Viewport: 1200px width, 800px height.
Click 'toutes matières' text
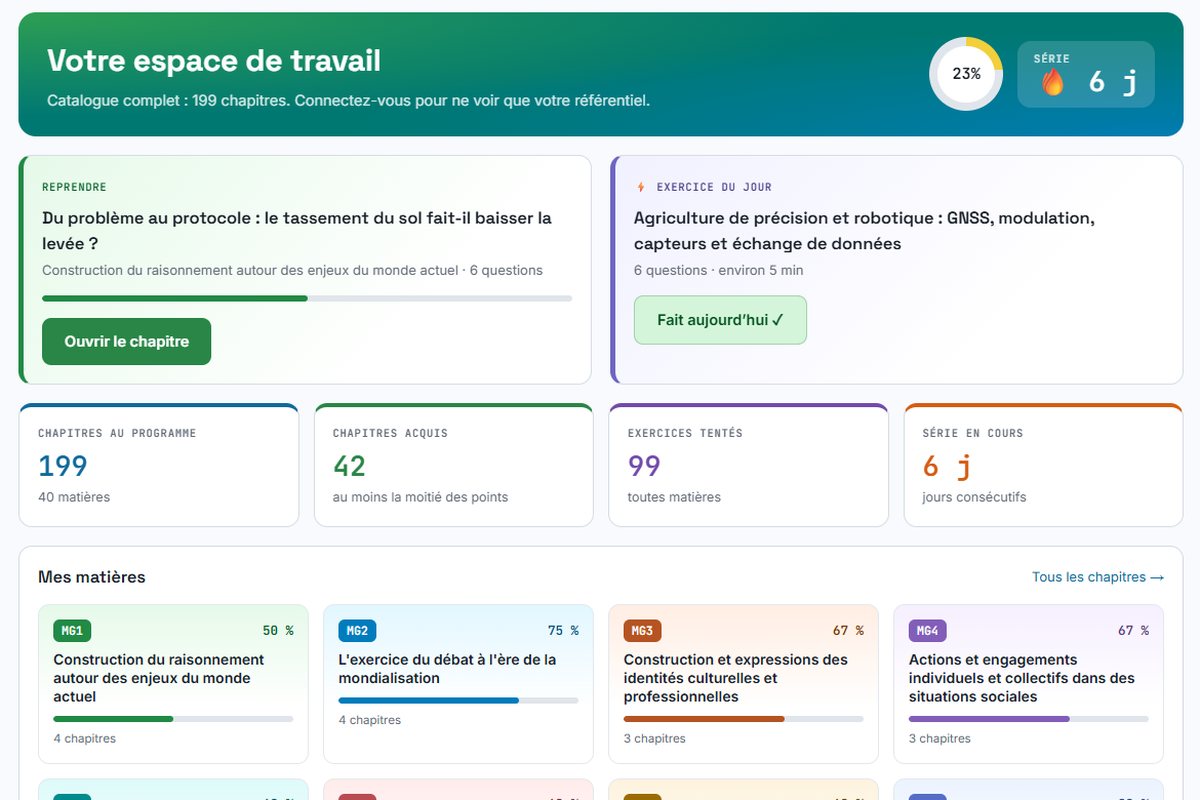tap(674, 497)
